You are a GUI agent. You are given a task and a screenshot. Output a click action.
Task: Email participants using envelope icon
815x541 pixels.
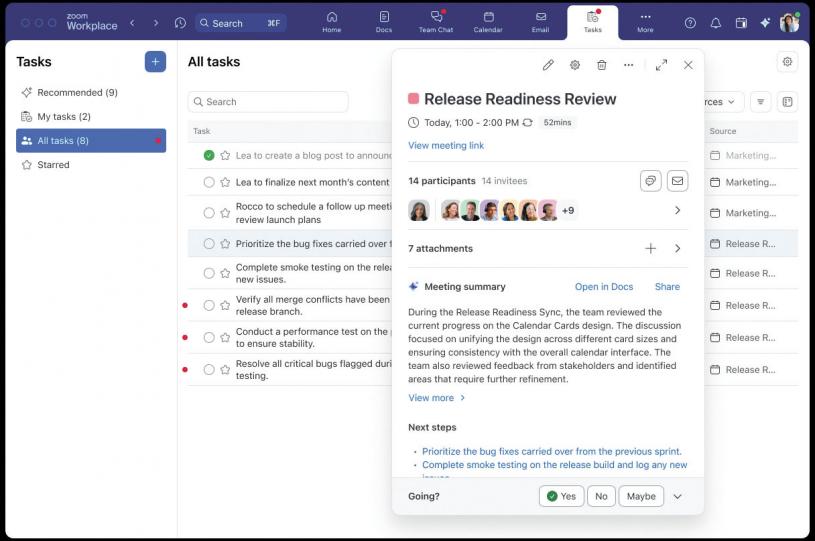click(x=678, y=181)
